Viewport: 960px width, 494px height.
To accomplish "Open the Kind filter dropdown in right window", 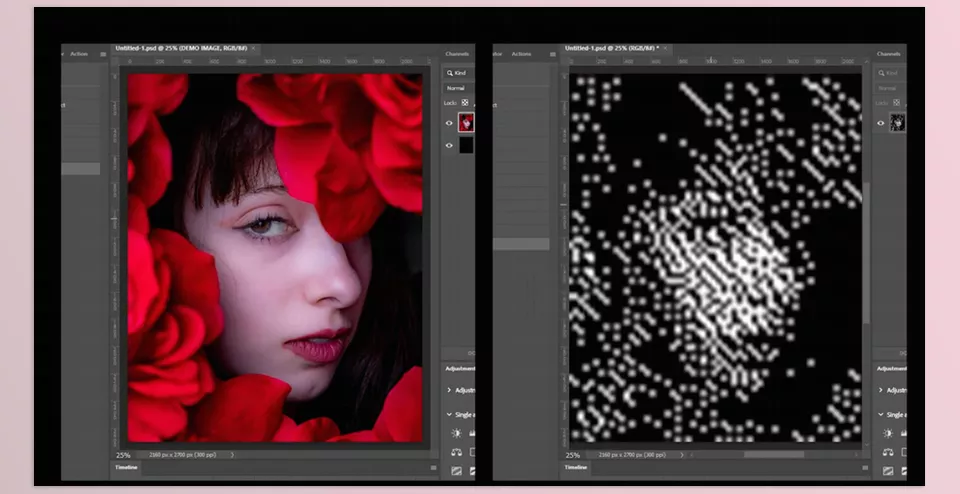I will [890, 73].
